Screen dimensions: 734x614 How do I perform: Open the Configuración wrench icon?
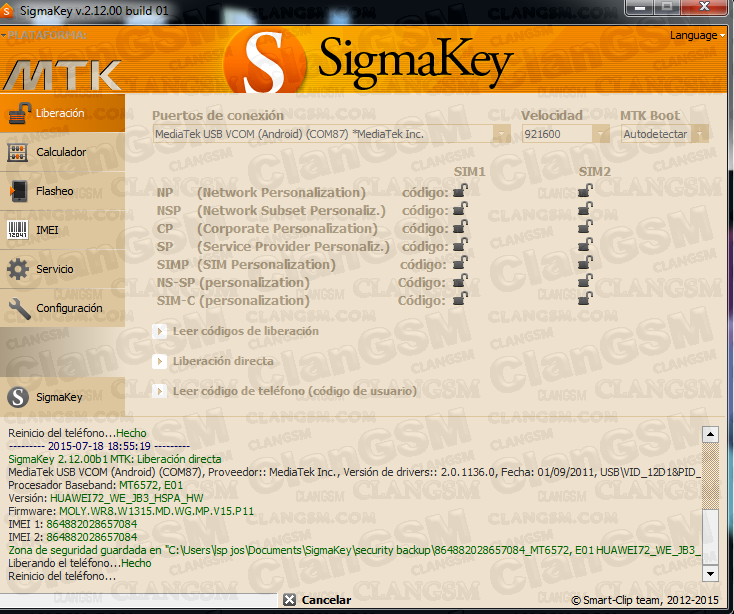pos(20,308)
